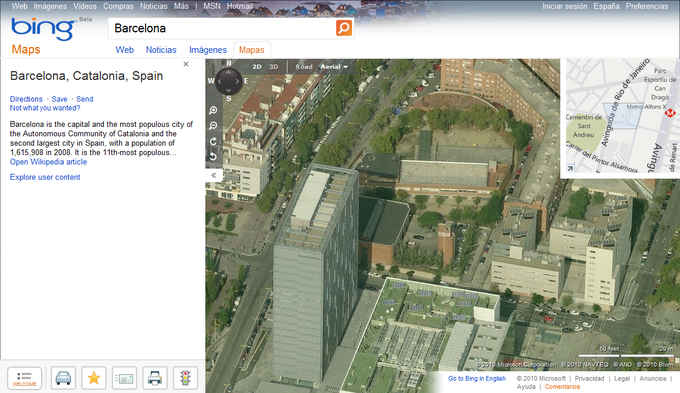
Task: Switch to Road map style
Action: click(x=304, y=67)
